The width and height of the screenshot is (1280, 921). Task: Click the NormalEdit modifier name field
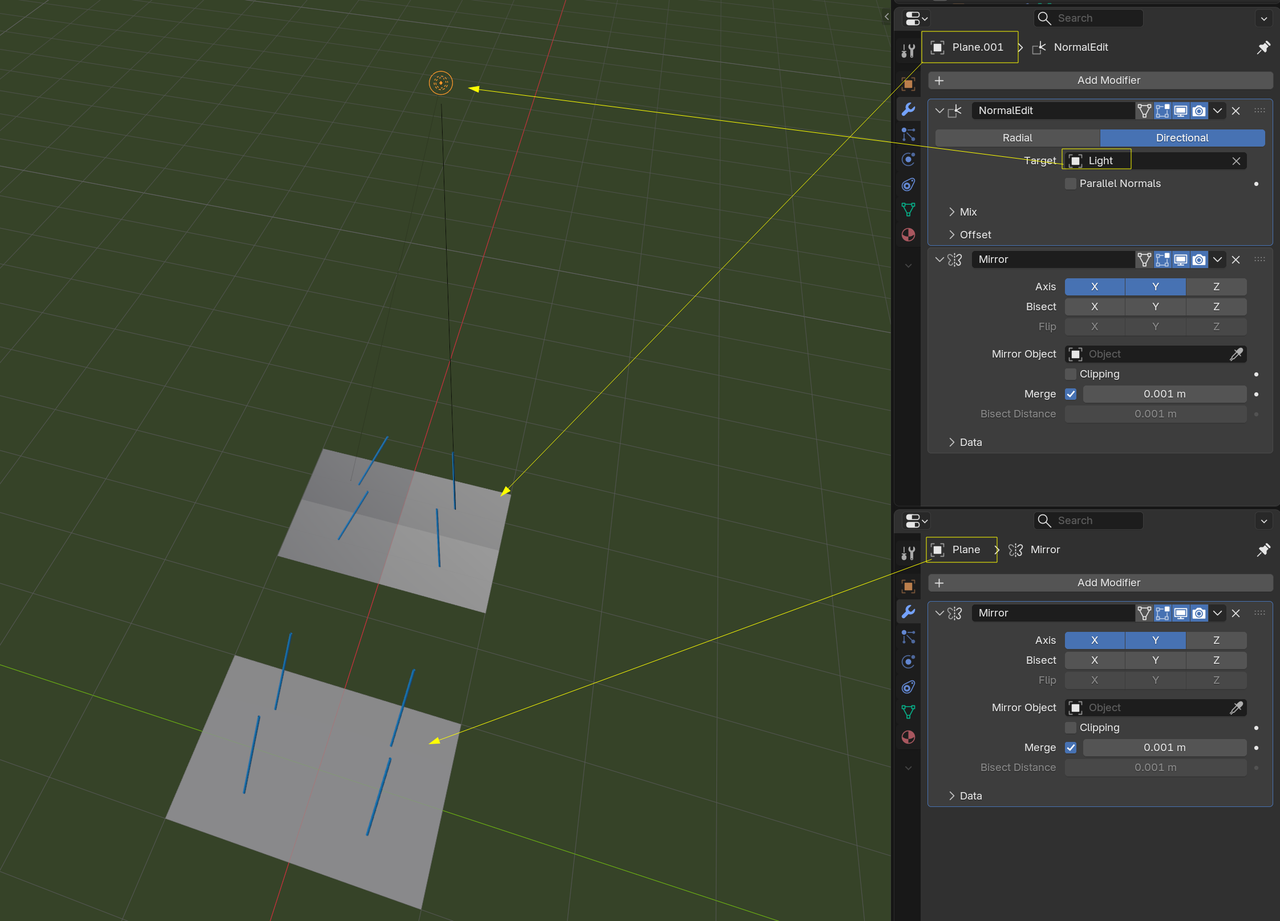pos(1052,111)
